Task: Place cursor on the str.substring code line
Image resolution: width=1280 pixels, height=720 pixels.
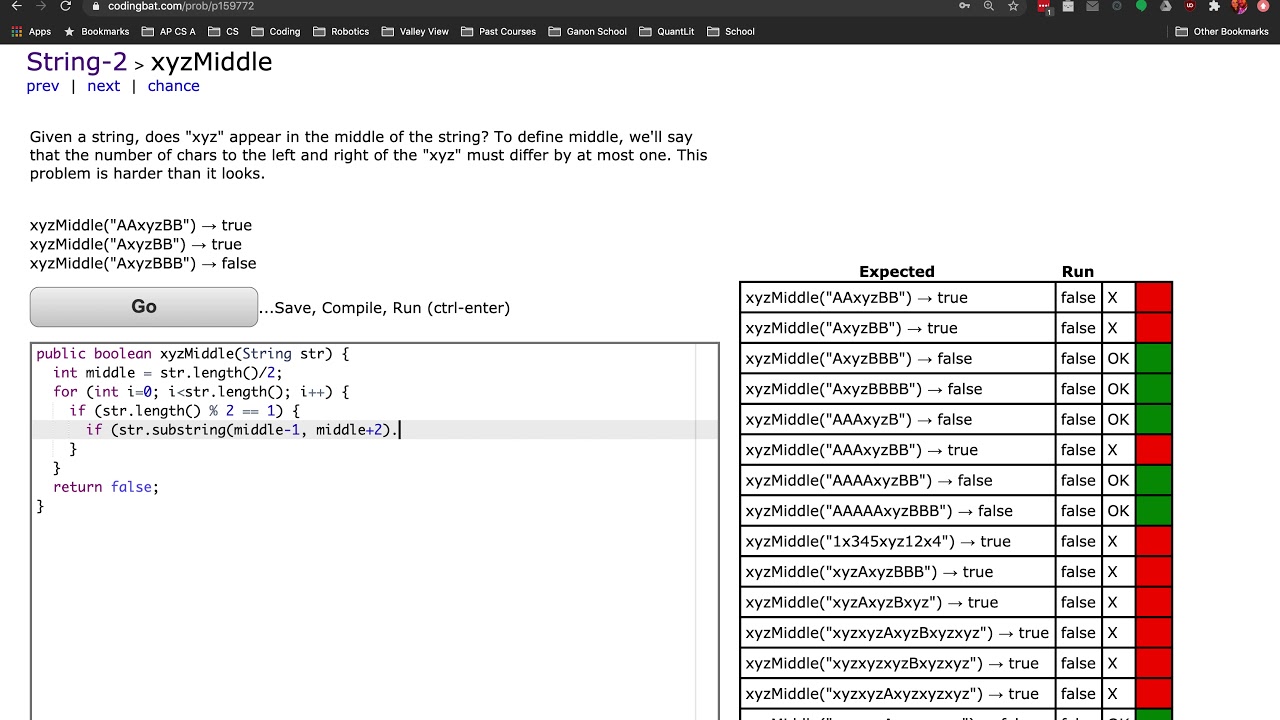Action: [x=243, y=430]
